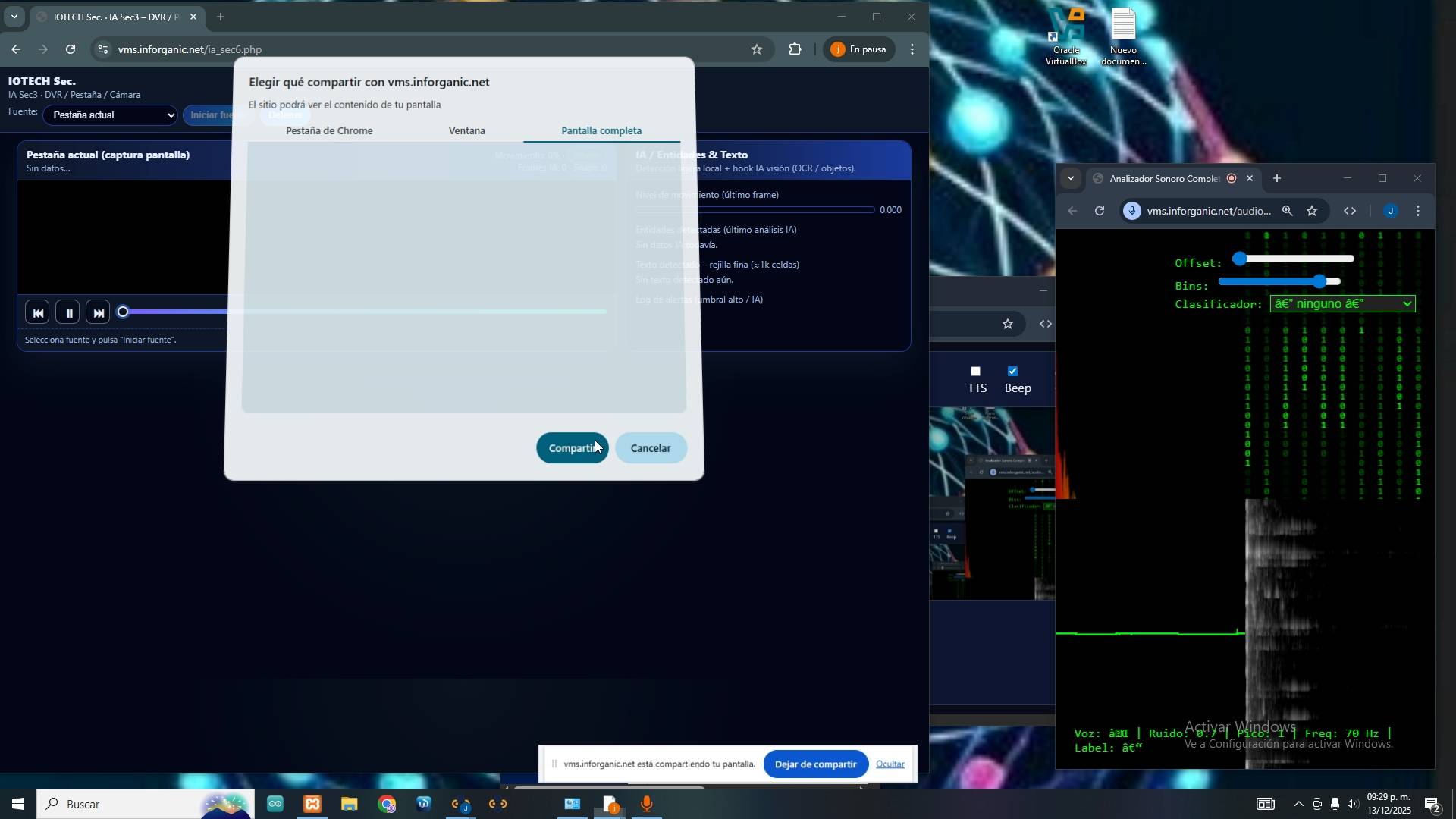The height and width of the screenshot is (819, 1456).
Task: Uncheck the Beep checkbox
Action: (x=1012, y=372)
